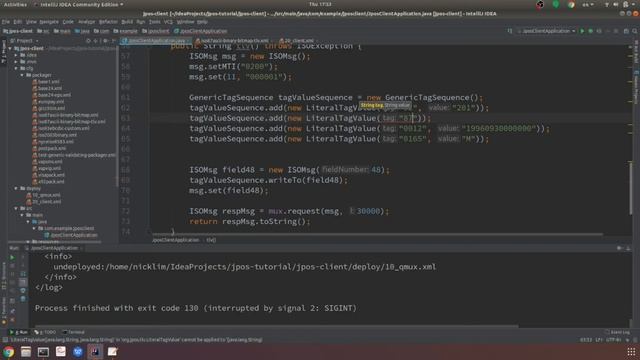Click the UTF-8 encoding in status bar
This screenshot has height=360, width=640.
click(x=613, y=340)
